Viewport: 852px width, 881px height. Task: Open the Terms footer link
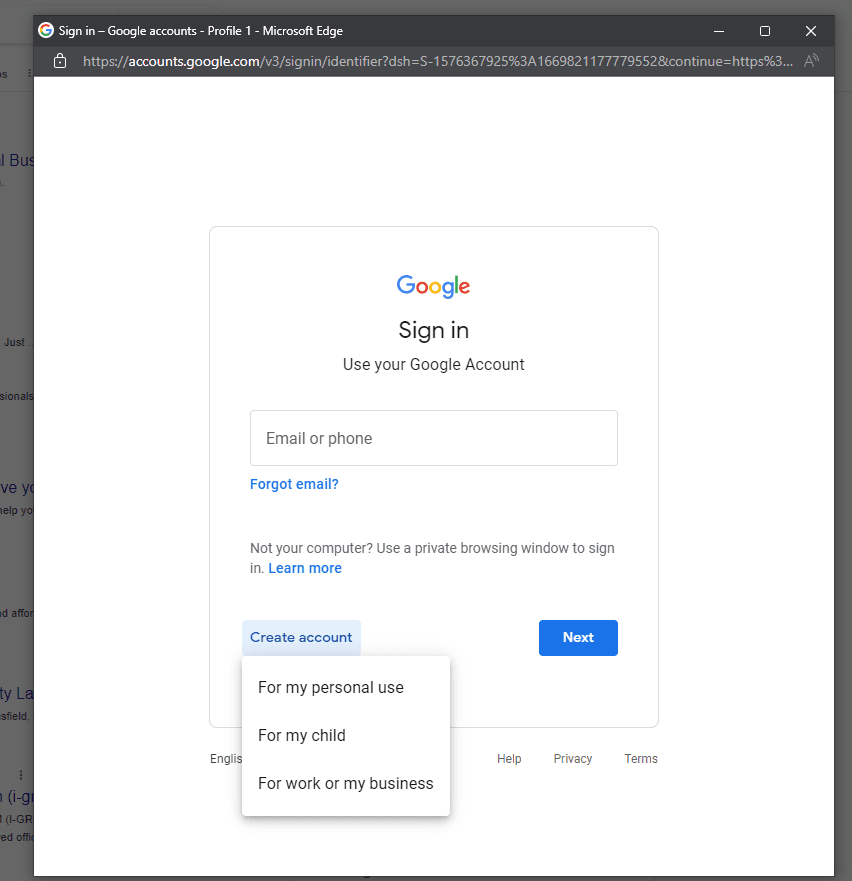click(641, 759)
